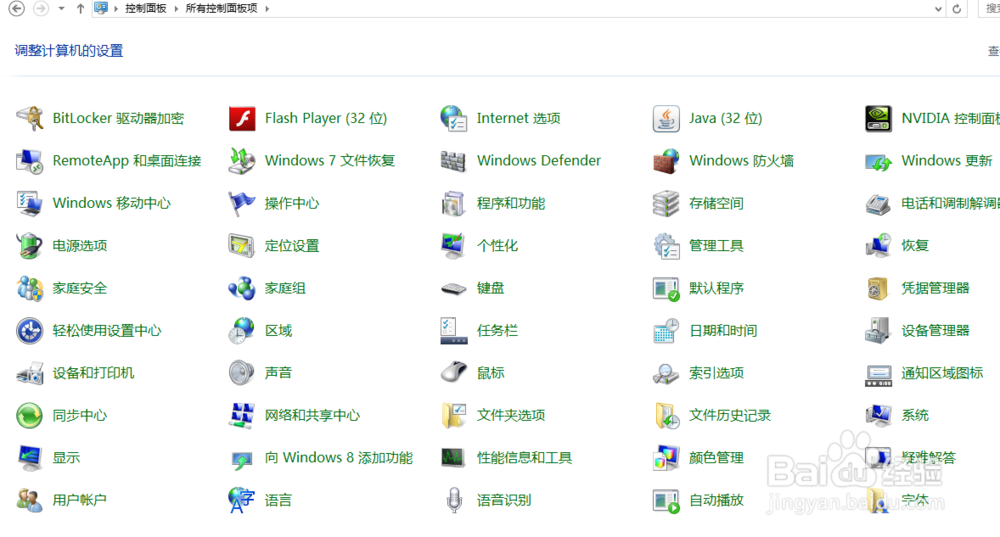Screen dimensions: 1000x537
Task: Click the 轻松使用设置中心 icon
Action: (x=29, y=330)
